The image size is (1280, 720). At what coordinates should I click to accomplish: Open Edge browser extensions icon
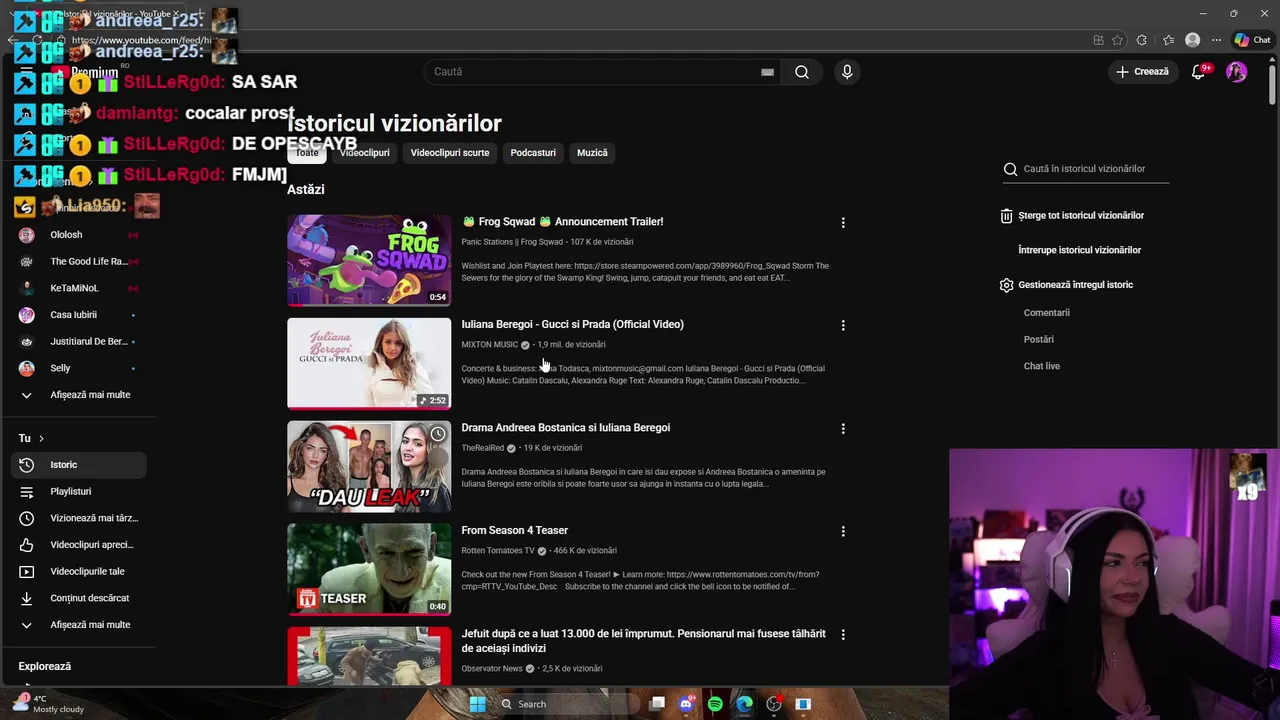(x=1142, y=40)
